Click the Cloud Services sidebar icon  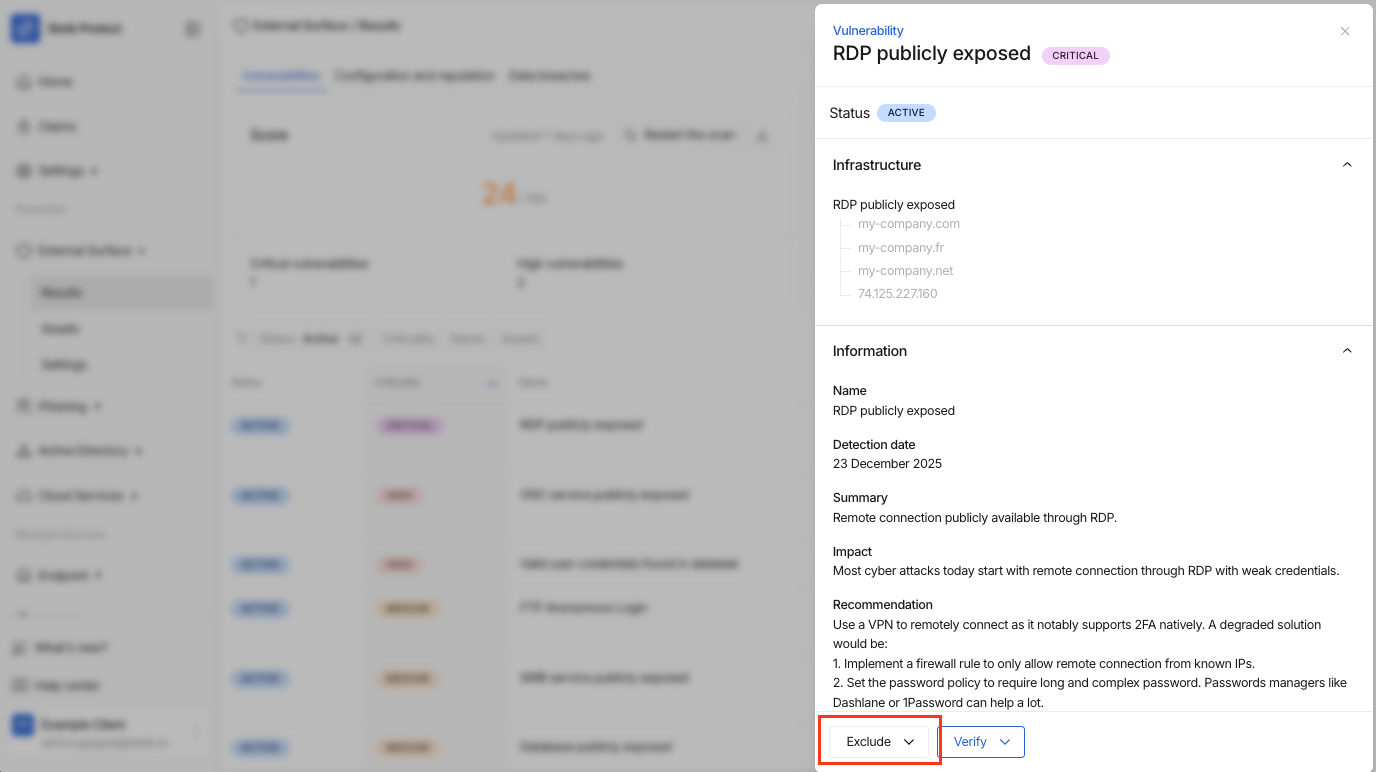tap(24, 496)
